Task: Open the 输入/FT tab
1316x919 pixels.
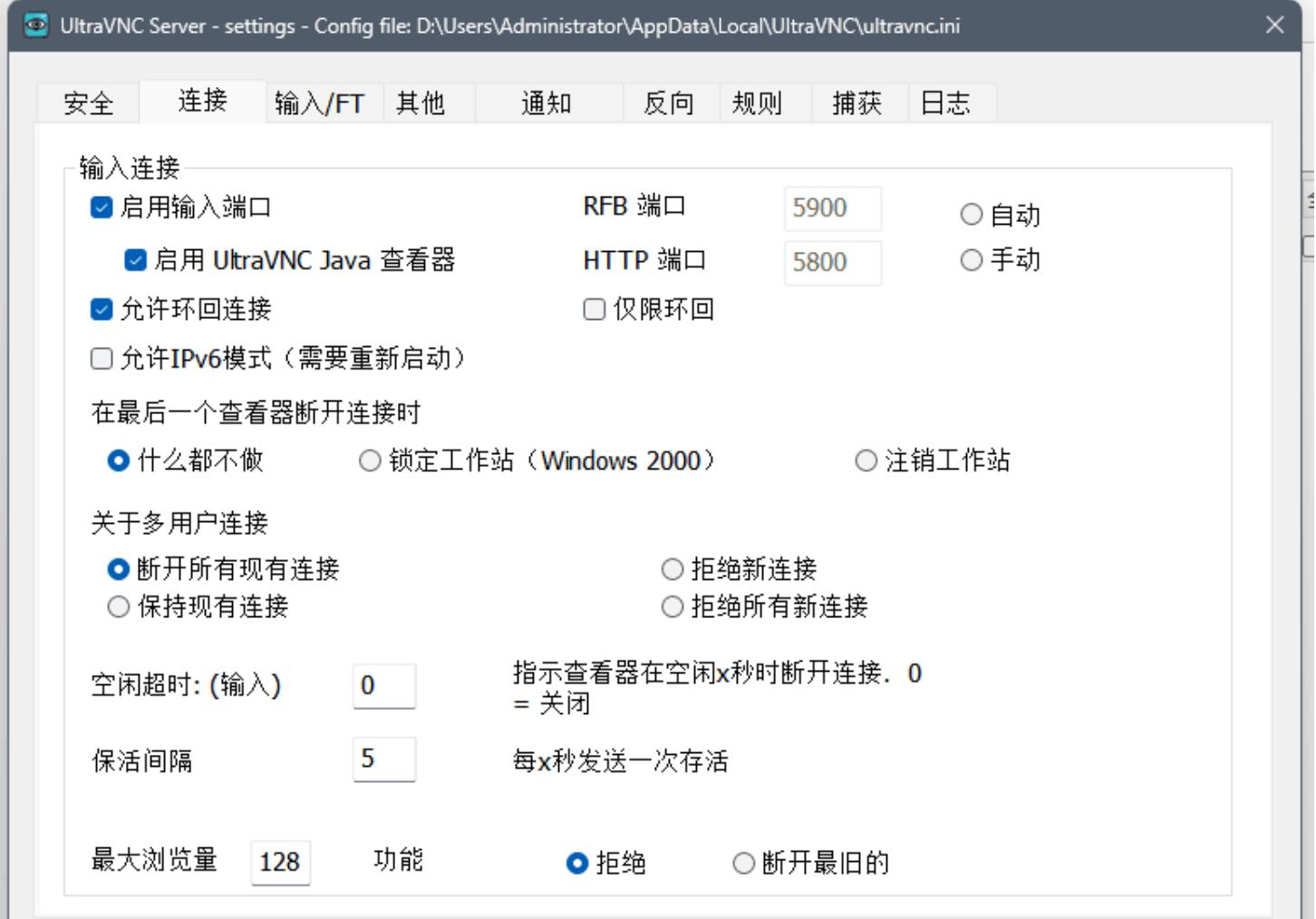Action: click(319, 103)
